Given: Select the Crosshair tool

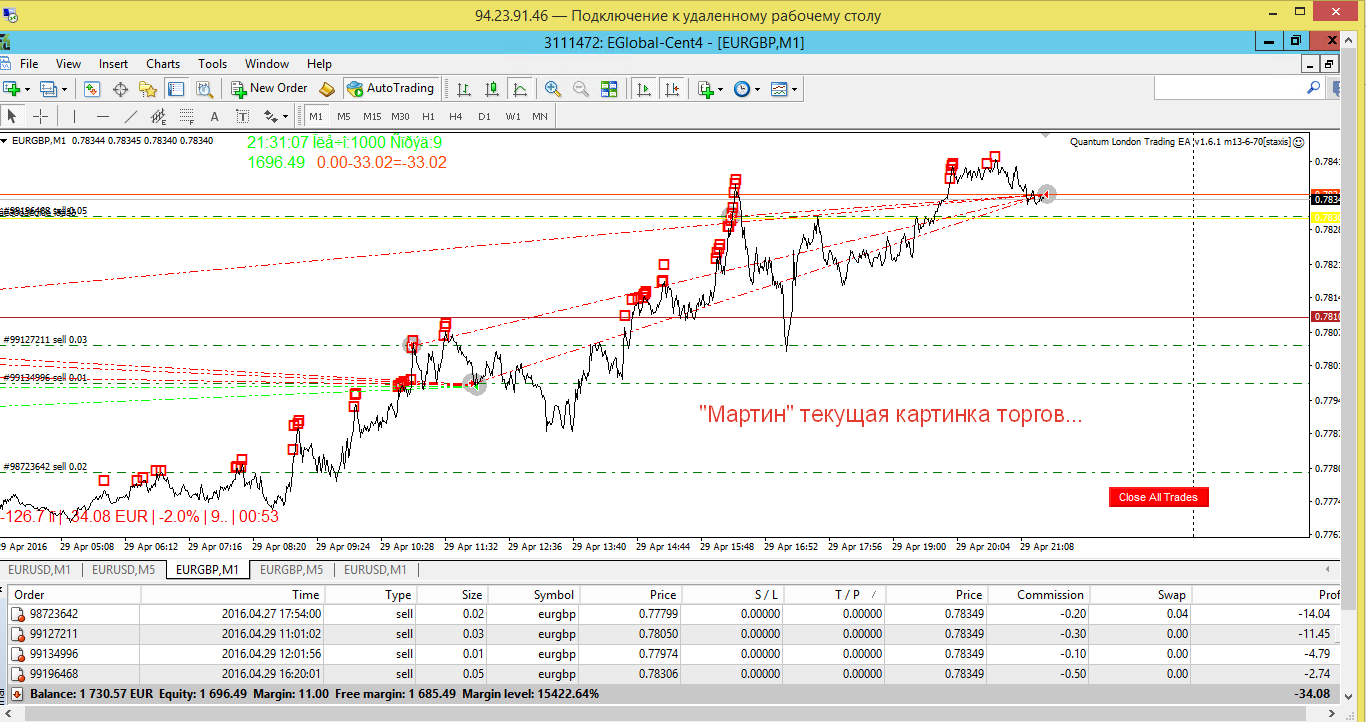Looking at the screenshot, I should click(x=40, y=116).
